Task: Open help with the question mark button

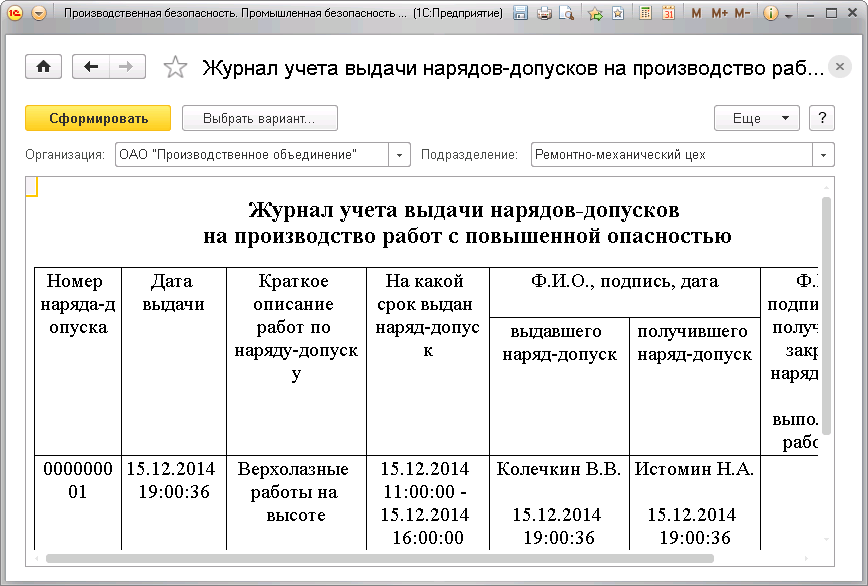Action: tap(821, 117)
